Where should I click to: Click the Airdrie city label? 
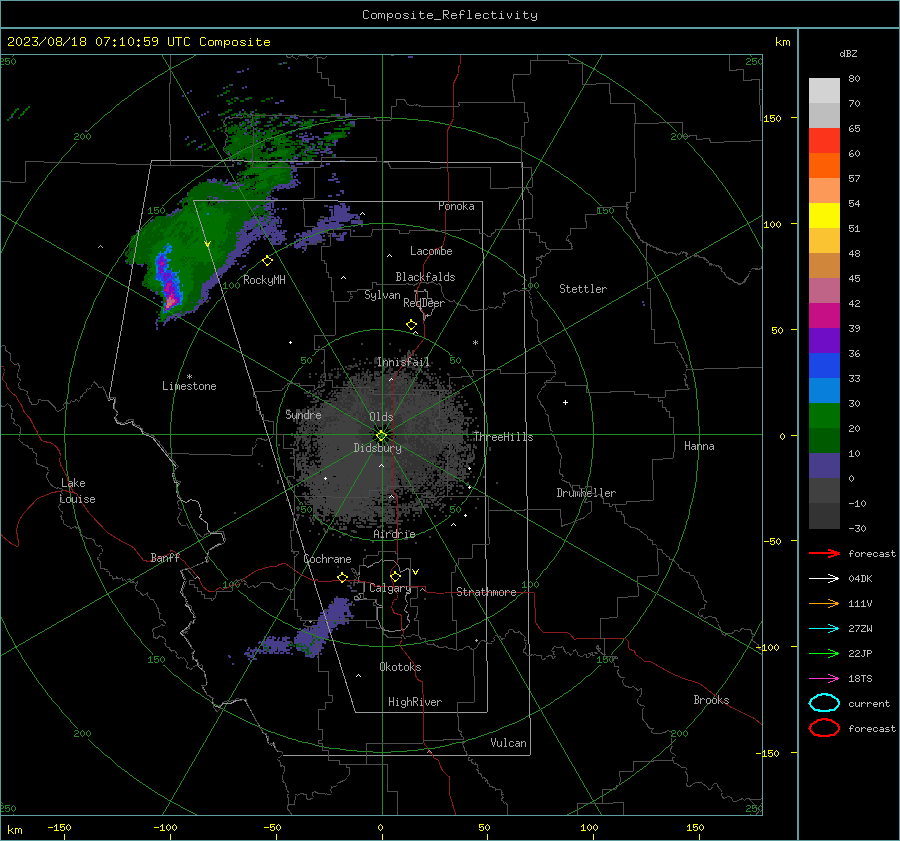[x=394, y=534]
